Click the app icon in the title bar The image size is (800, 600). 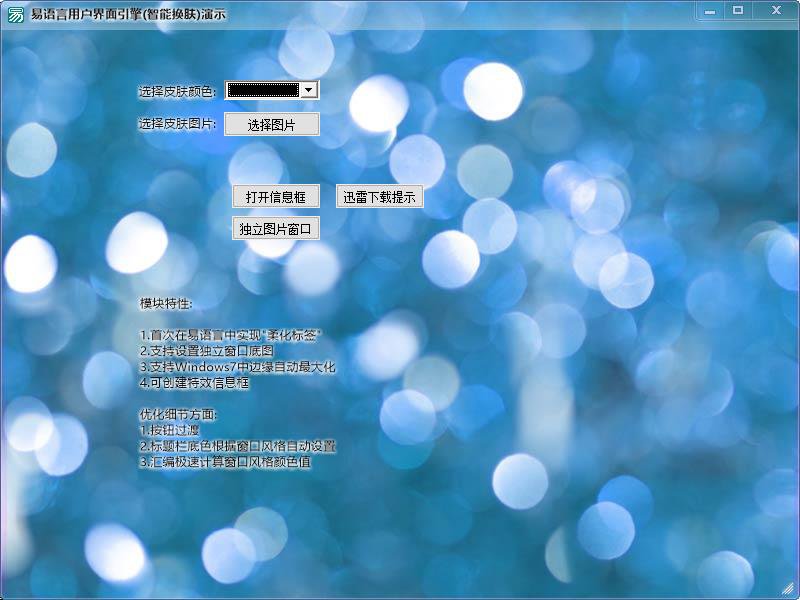(x=15, y=15)
